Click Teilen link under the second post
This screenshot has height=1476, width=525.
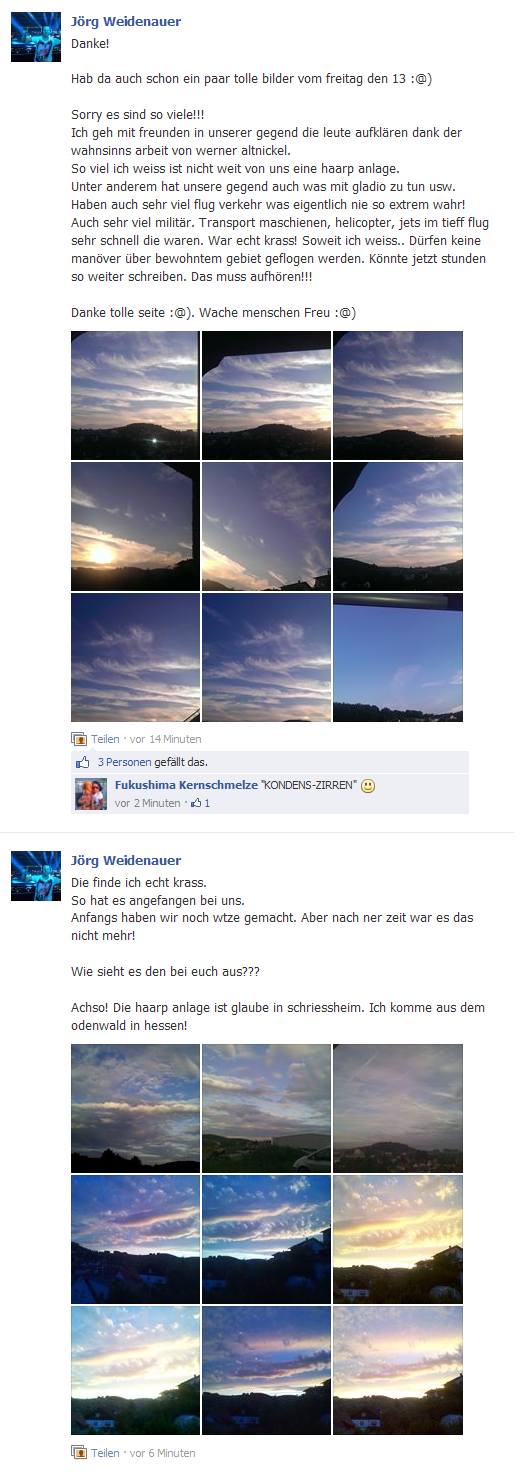coord(105,1452)
